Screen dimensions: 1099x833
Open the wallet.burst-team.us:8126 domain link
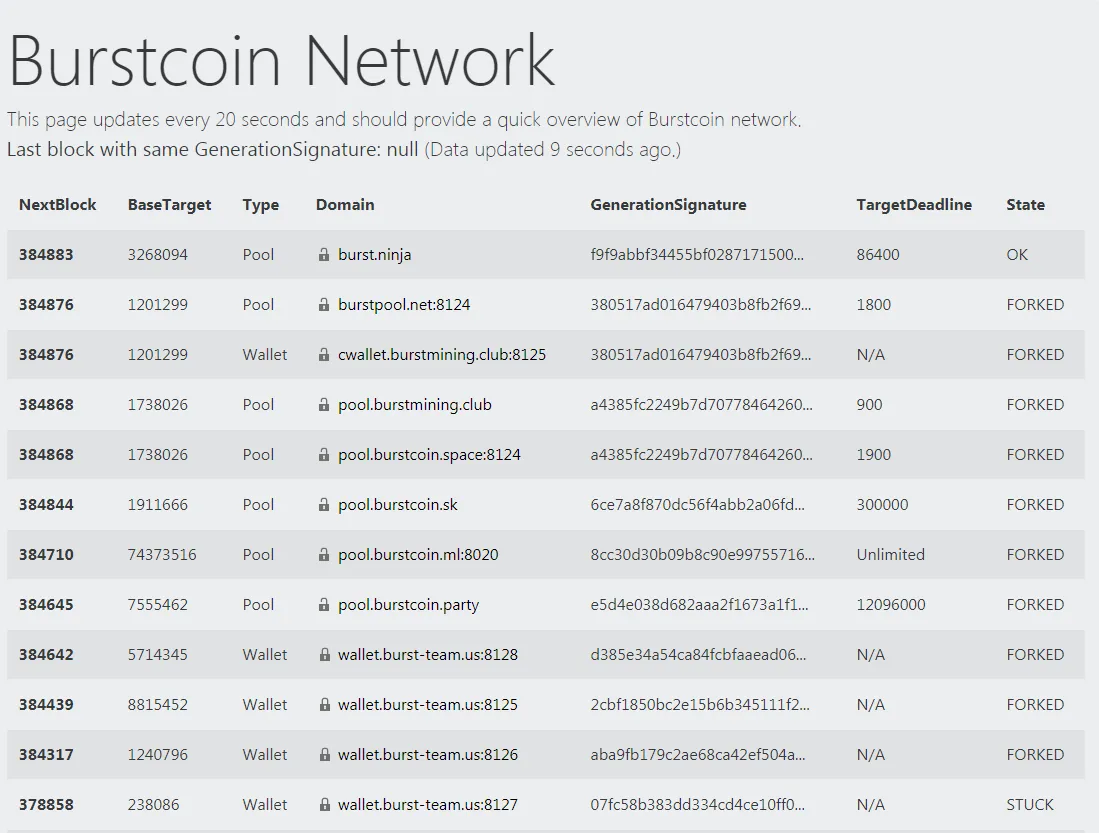tap(428, 754)
